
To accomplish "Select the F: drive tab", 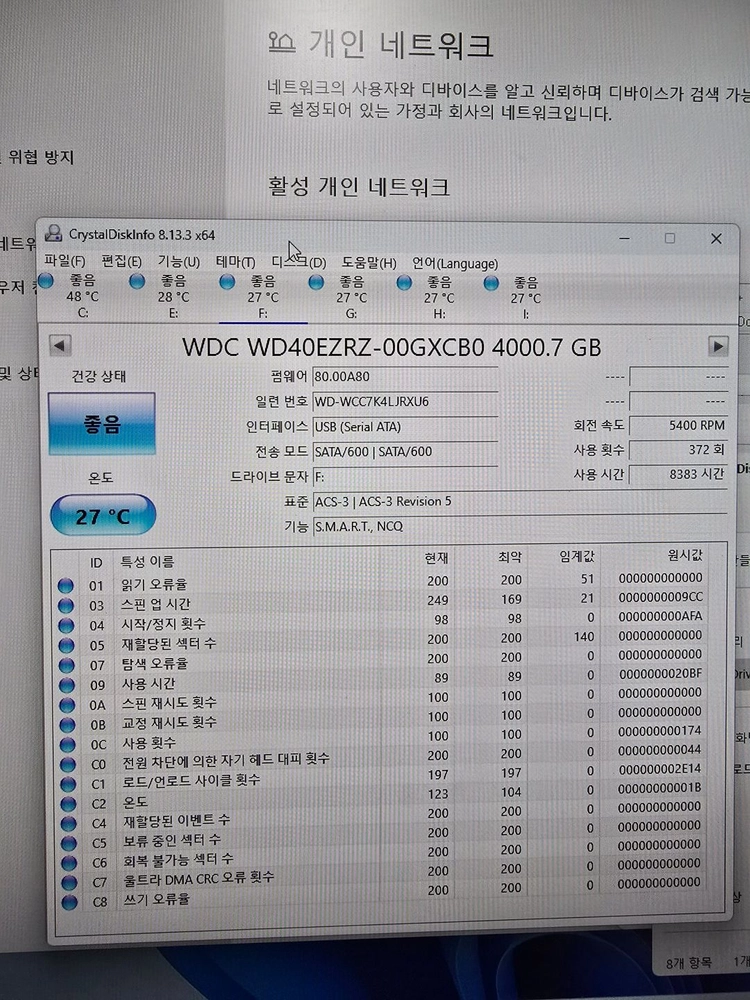I will tap(263, 297).
